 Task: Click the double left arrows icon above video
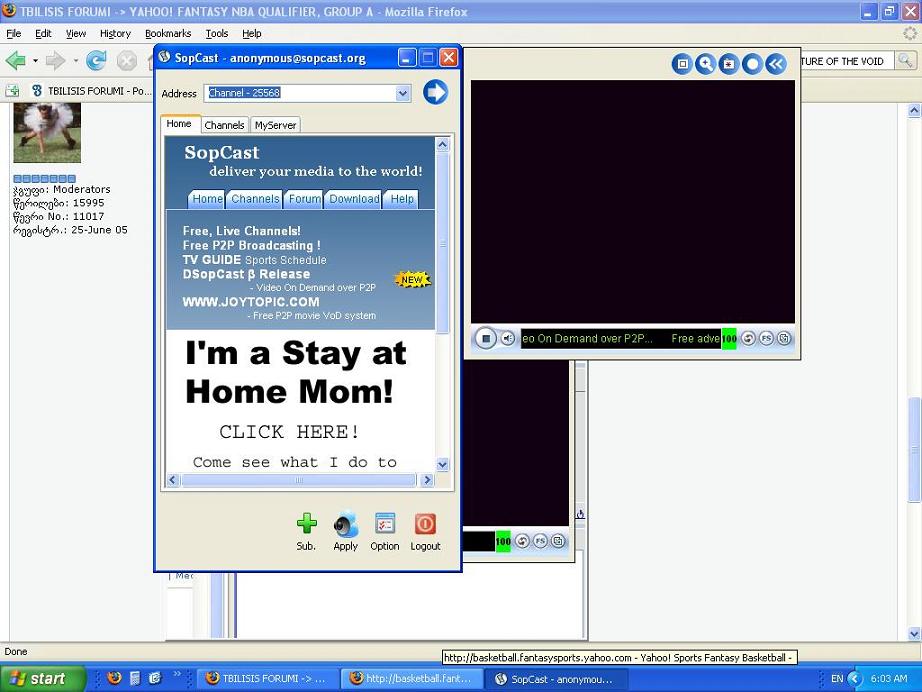click(776, 63)
